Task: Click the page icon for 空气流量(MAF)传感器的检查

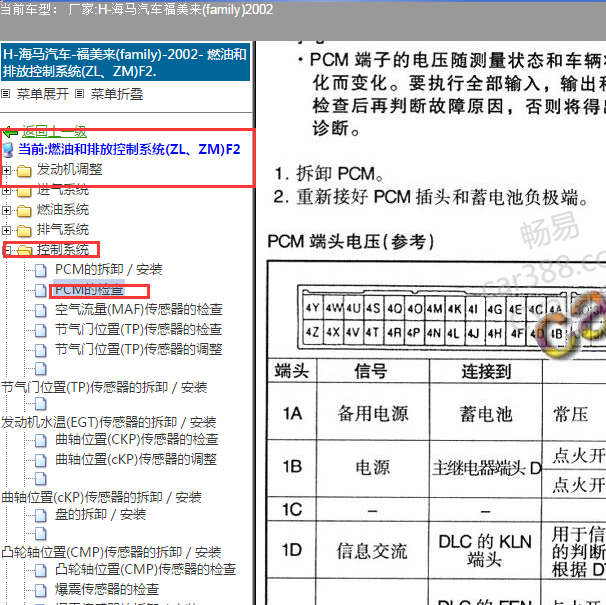Action: (41, 310)
